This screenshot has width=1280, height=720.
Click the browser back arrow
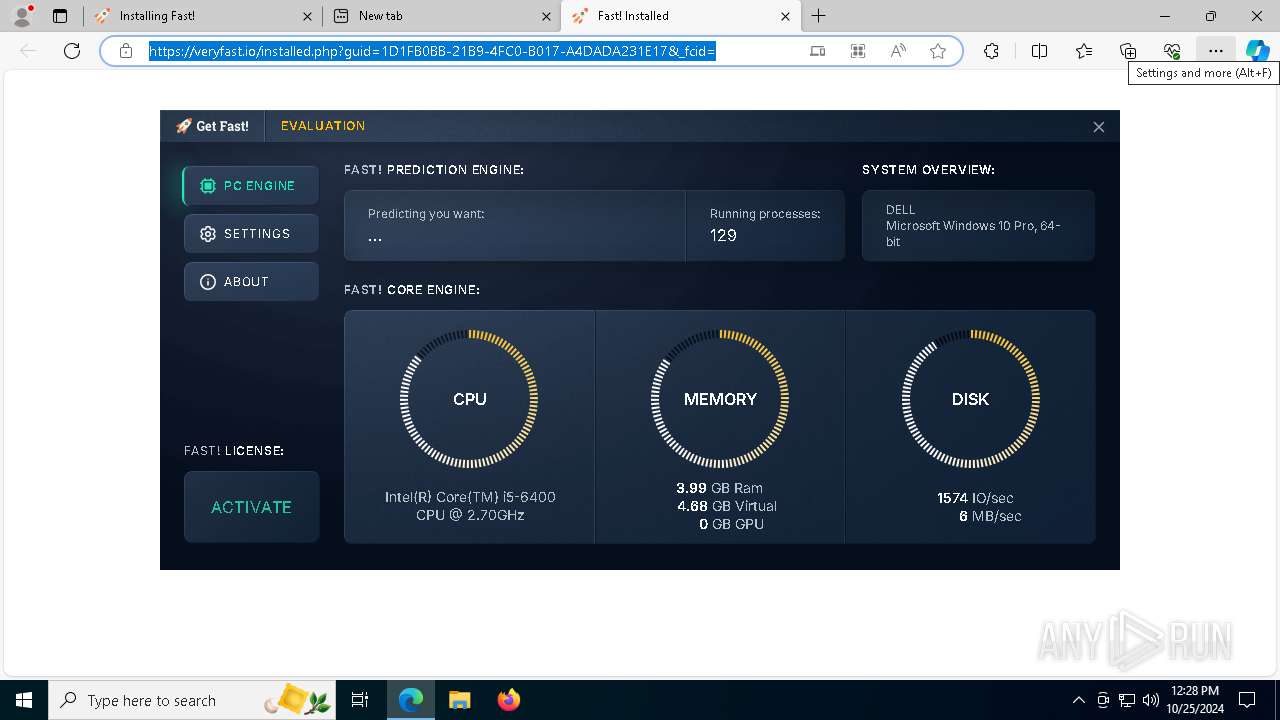28,51
